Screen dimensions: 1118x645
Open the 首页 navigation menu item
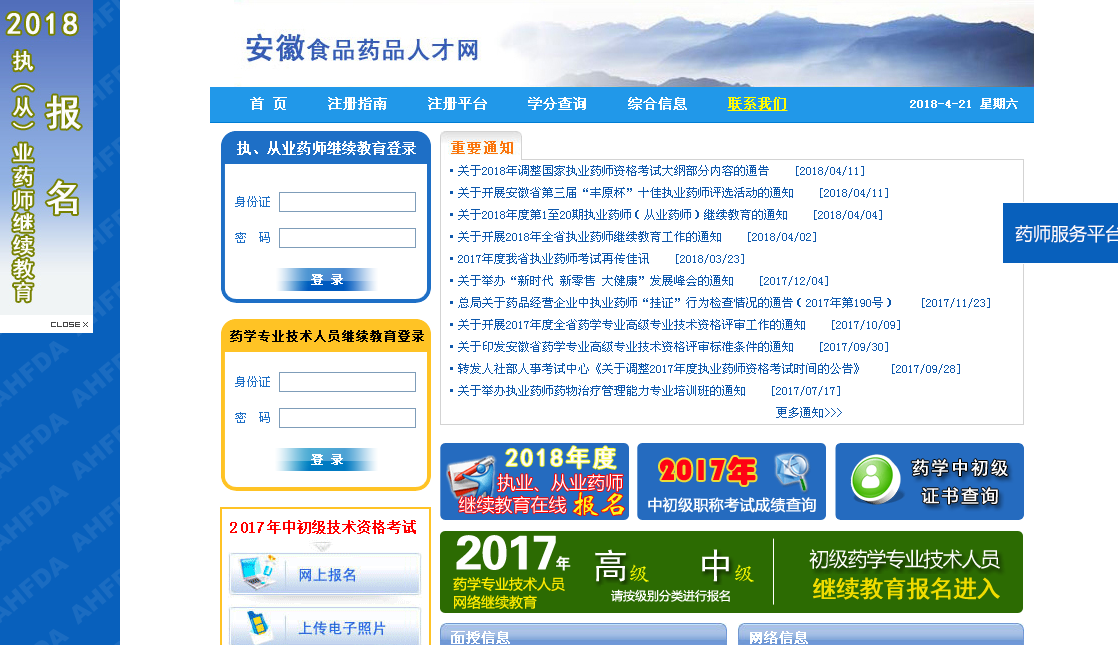pyautogui.click(x=268, y=104)
